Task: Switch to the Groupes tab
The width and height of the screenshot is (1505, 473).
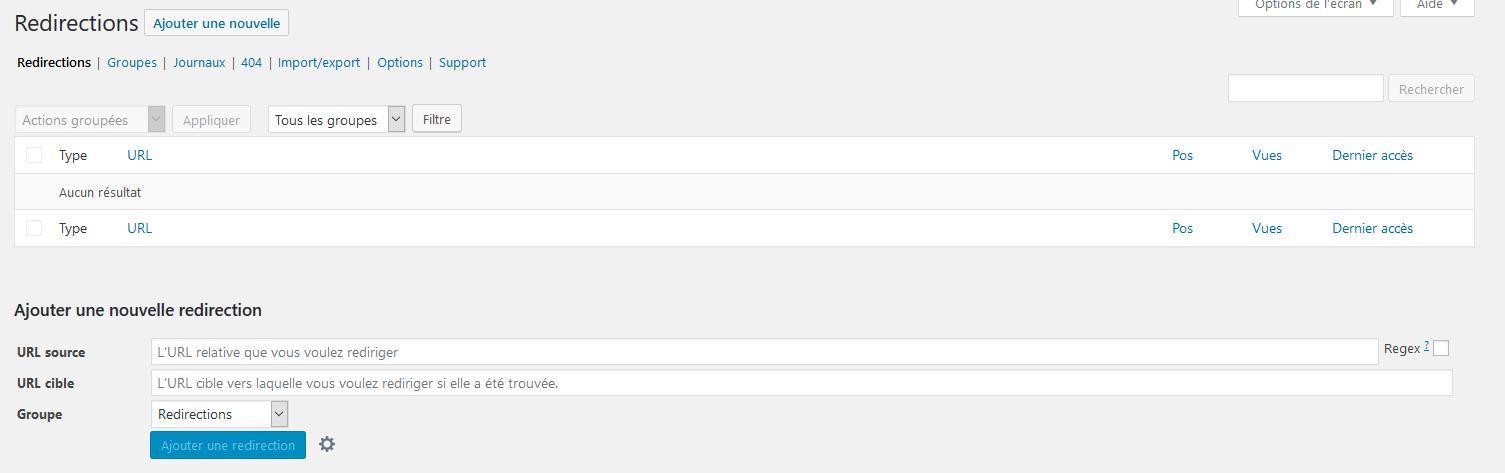Action: pos(132,62)
